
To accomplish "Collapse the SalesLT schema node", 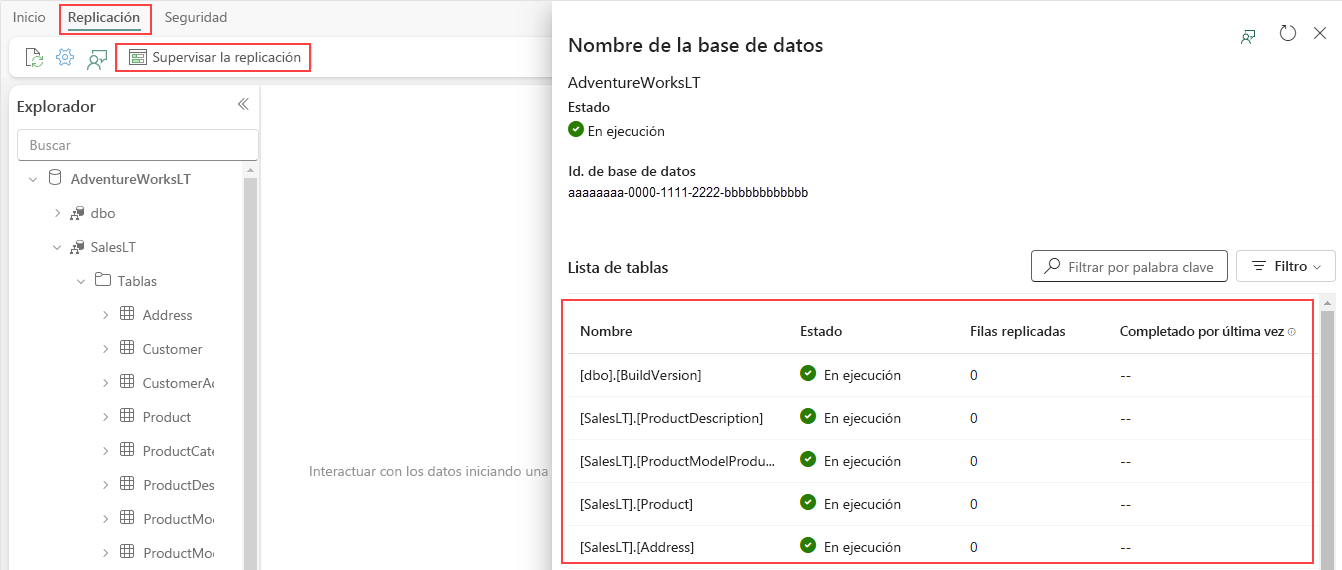I will tap(57, 247).
